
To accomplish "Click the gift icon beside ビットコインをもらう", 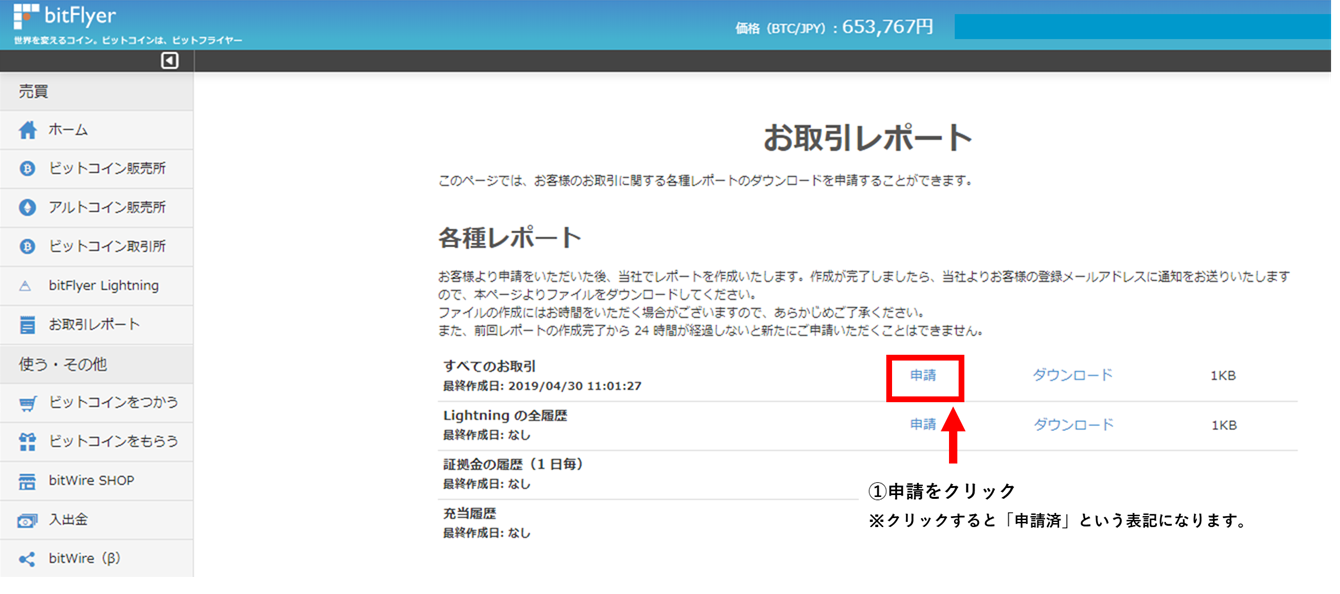I will coord(28,442).
